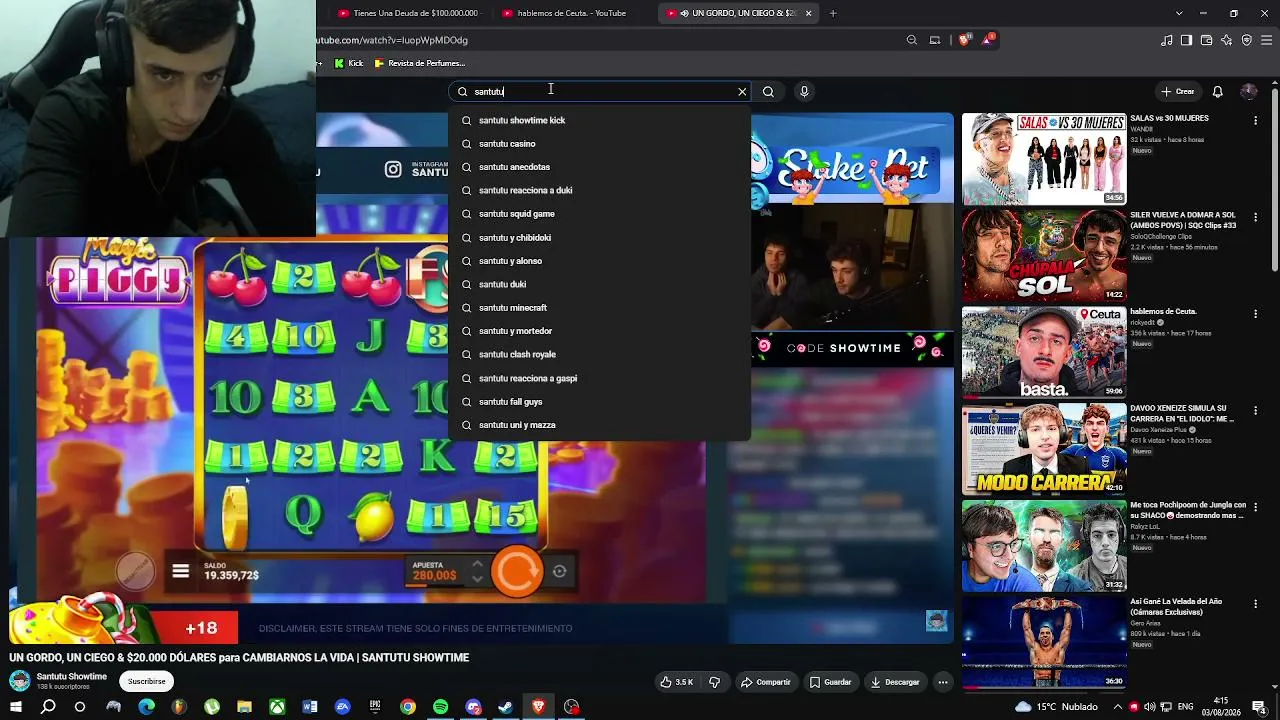Open the Kick bookmark
Screen dimensions: 1280x720
[x=349, y=63]
